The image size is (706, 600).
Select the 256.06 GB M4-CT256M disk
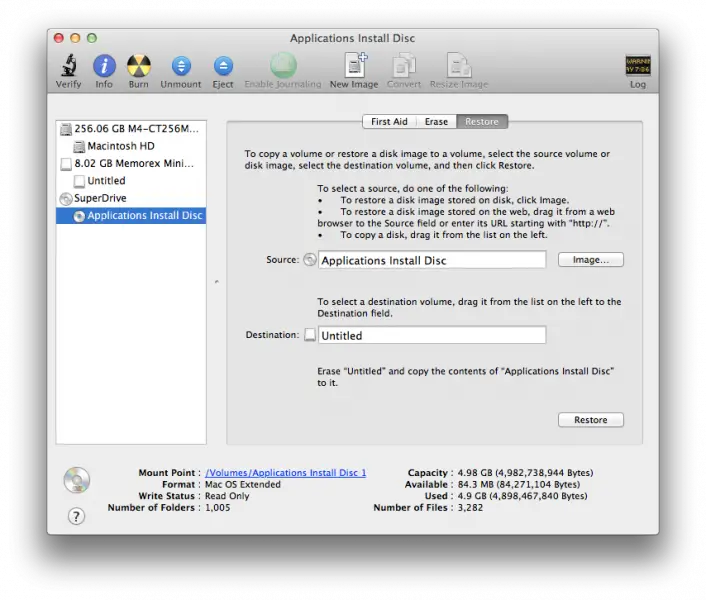[x=131, y=129]
